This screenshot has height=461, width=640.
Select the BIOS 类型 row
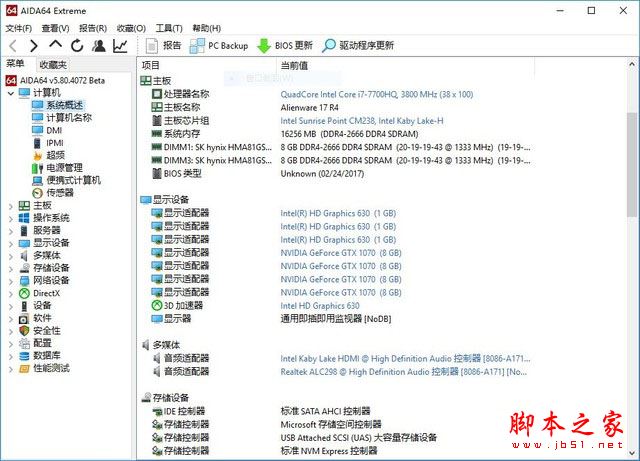(341, 174)
